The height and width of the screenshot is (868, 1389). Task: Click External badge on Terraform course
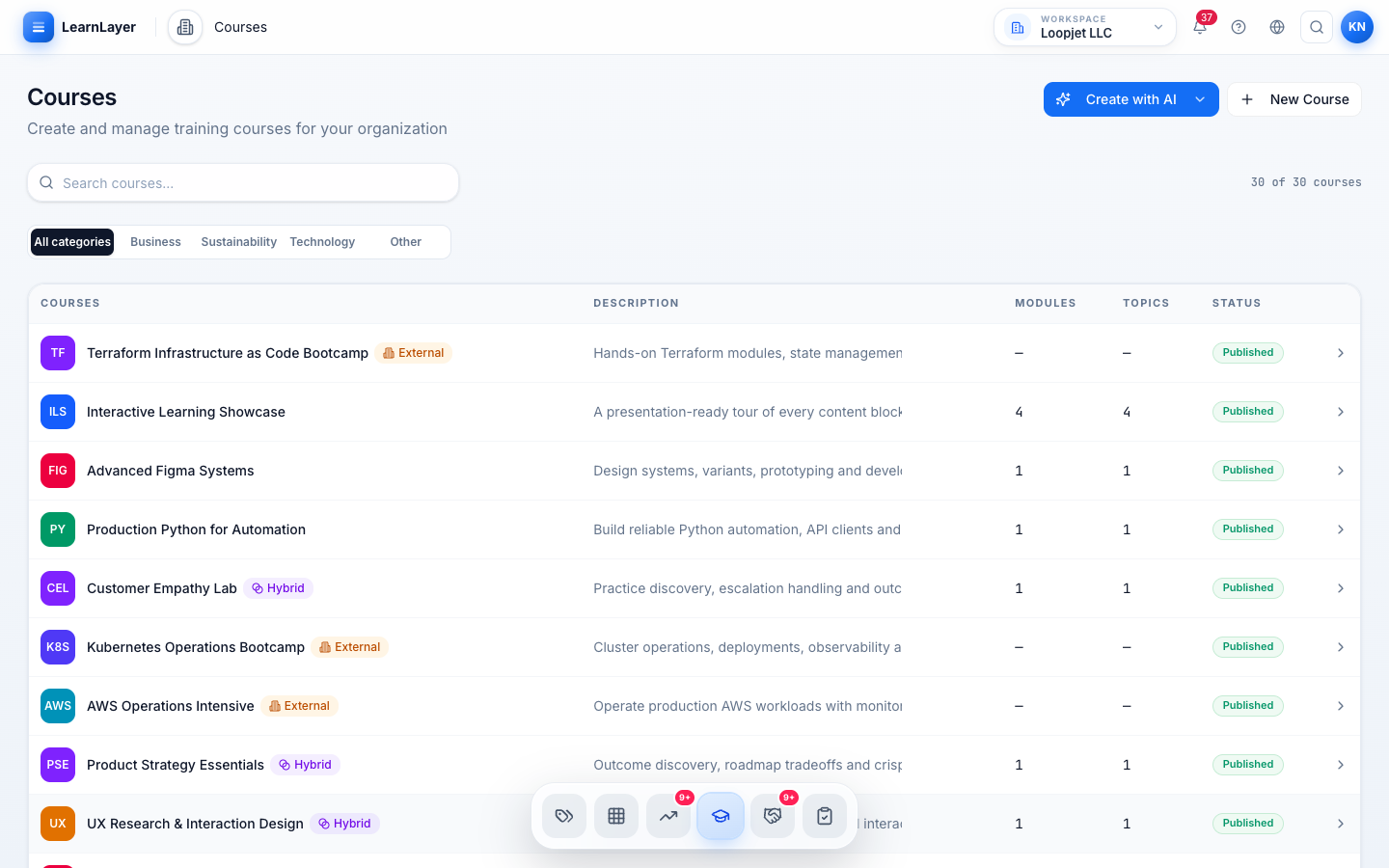click(414, 353)
